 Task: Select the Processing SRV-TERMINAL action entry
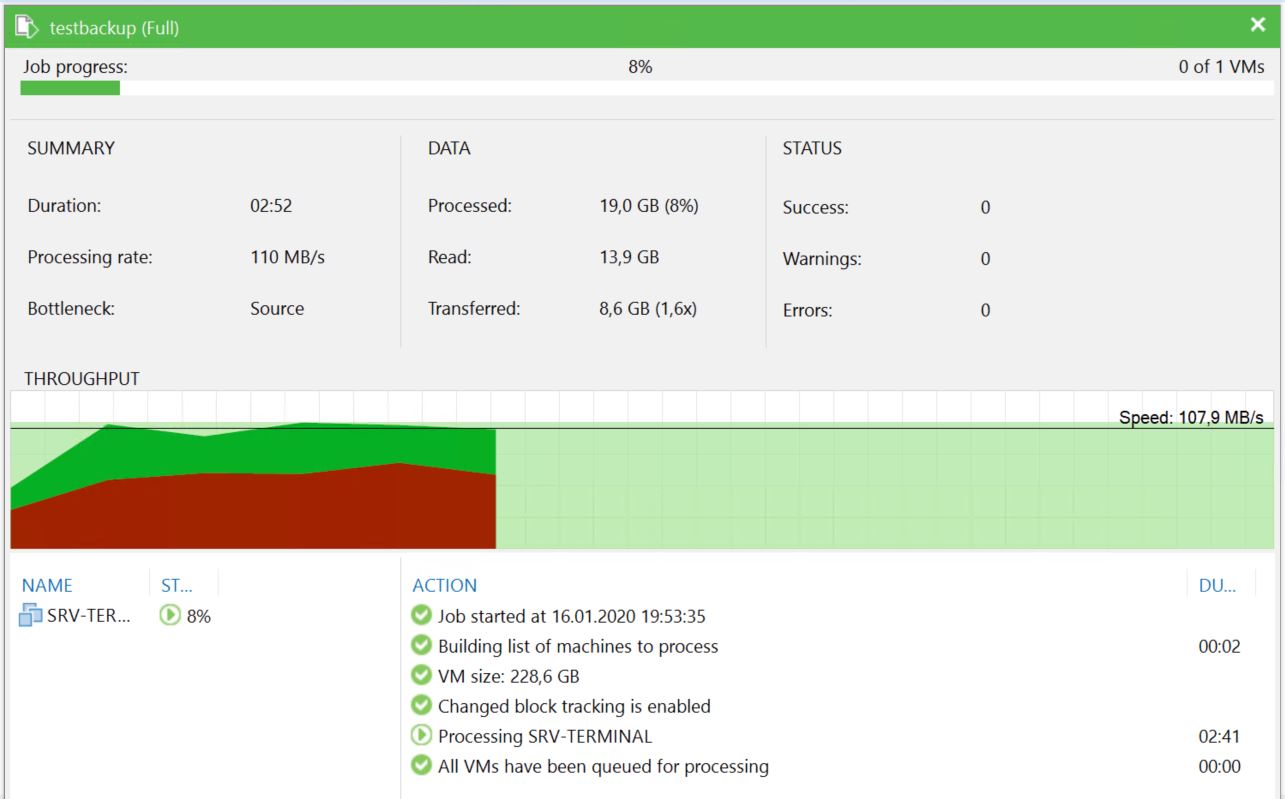pyautogui.click(x=545, y=736)
